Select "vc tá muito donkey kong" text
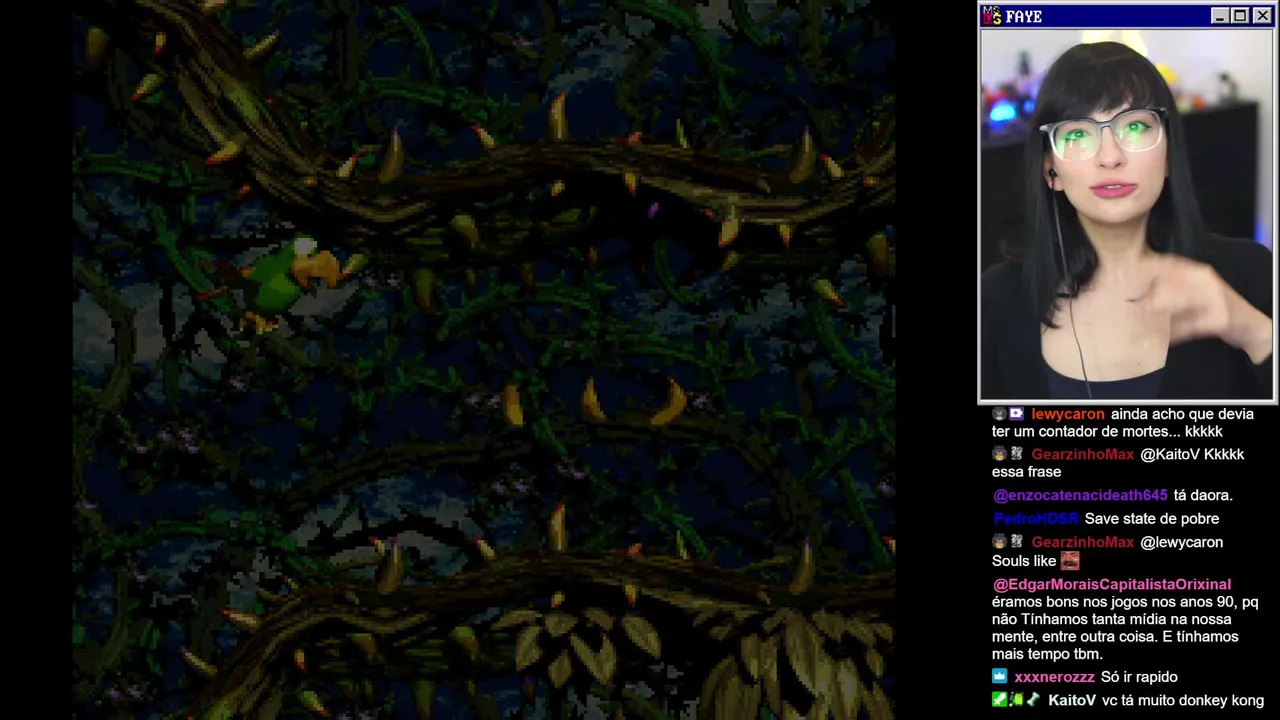Image resolution: width=1280 pixels, height=720 pixels. tap(1183, 701)
